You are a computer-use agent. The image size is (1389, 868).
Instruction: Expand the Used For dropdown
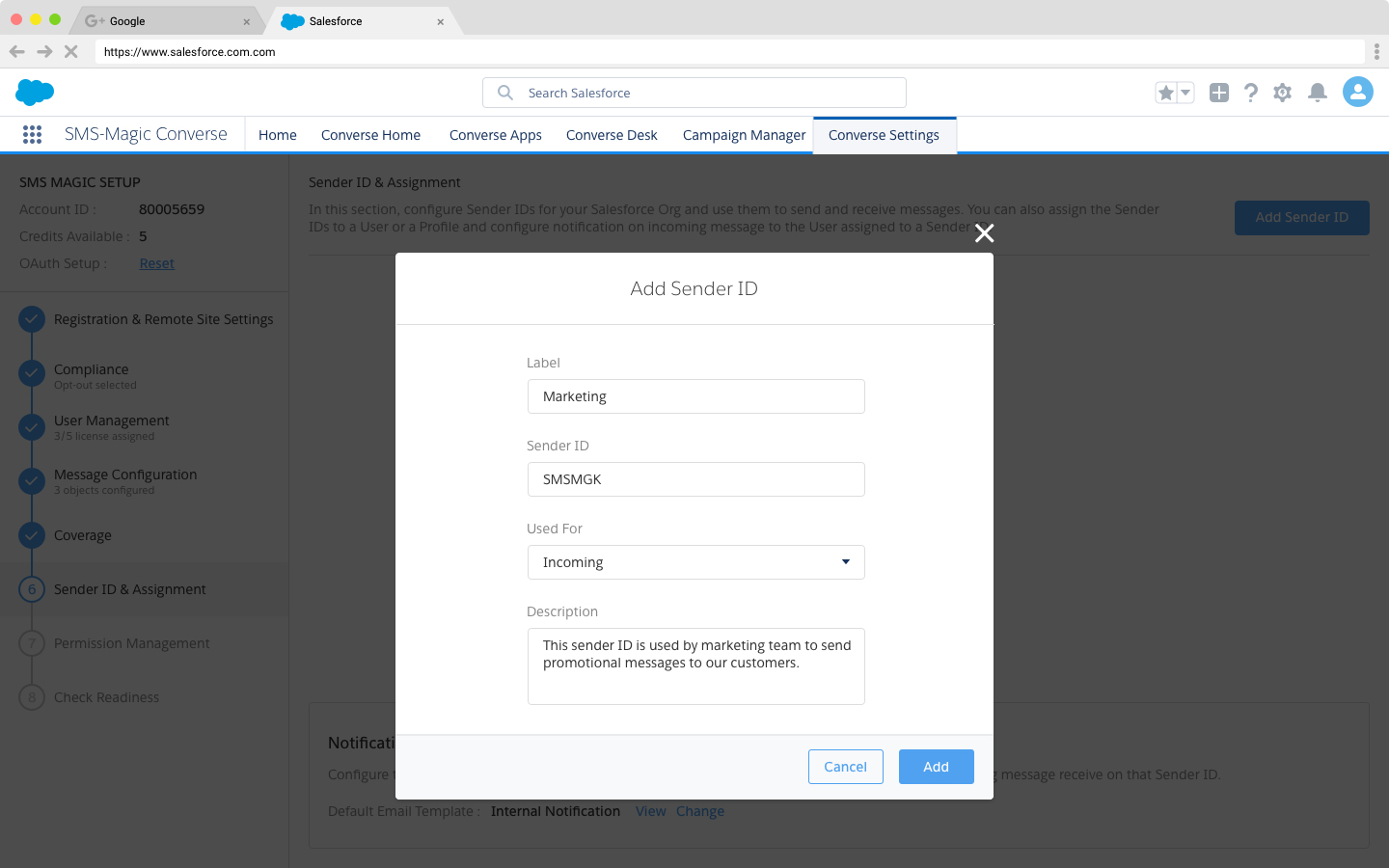[x=696, y=562]
